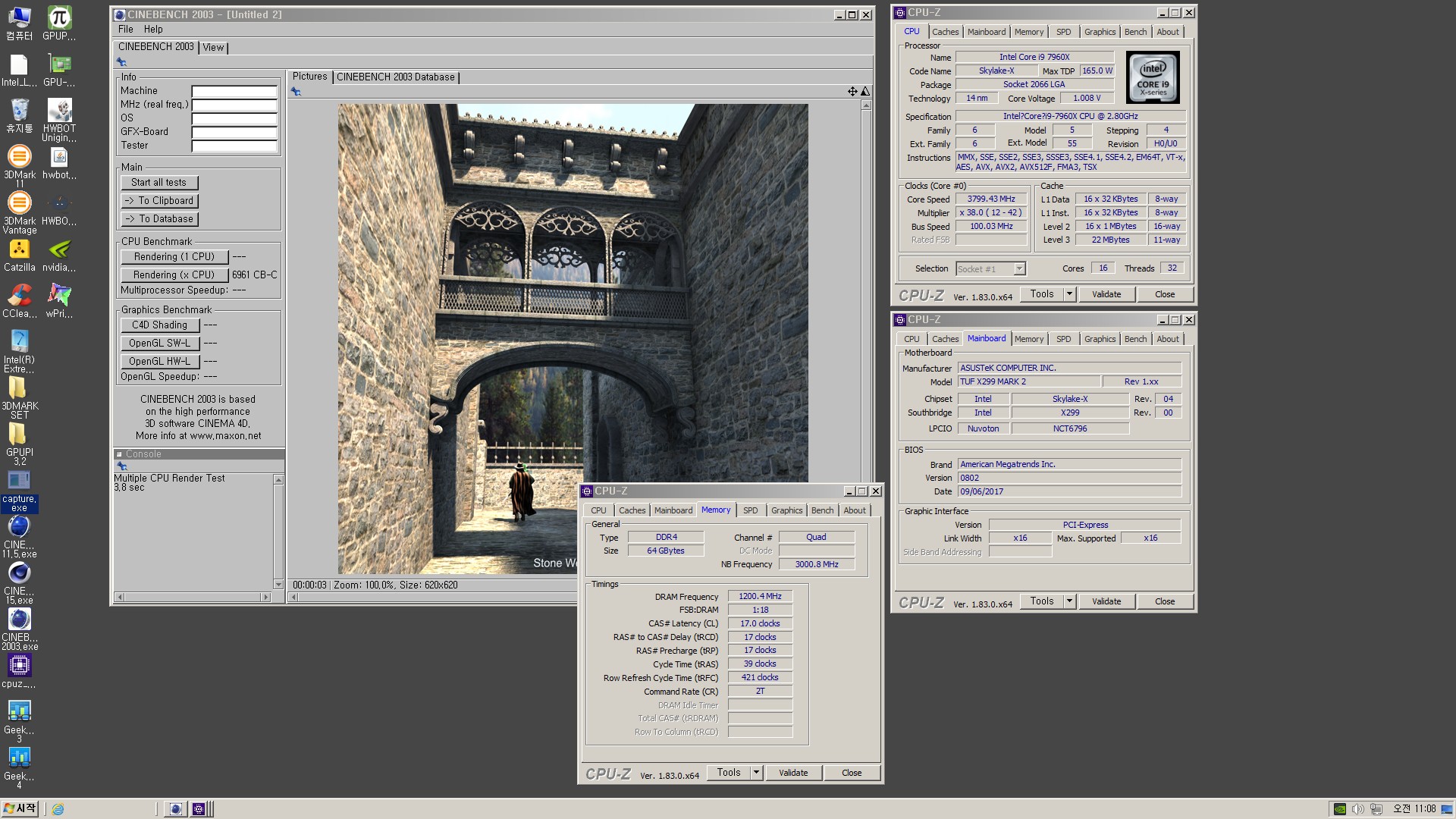This screenshot has height=819, width=1456.
Task: Launch CINEBENCH 11.5.exe desktop icon
Action: (19, 536)
